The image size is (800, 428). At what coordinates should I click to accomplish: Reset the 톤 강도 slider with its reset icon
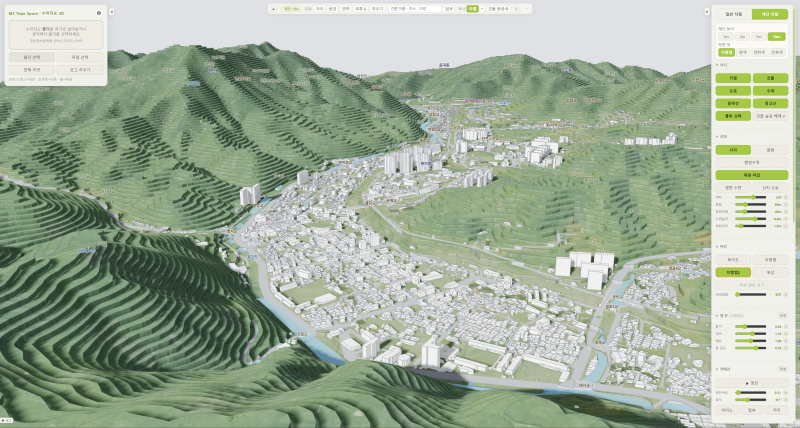point(786,348)
